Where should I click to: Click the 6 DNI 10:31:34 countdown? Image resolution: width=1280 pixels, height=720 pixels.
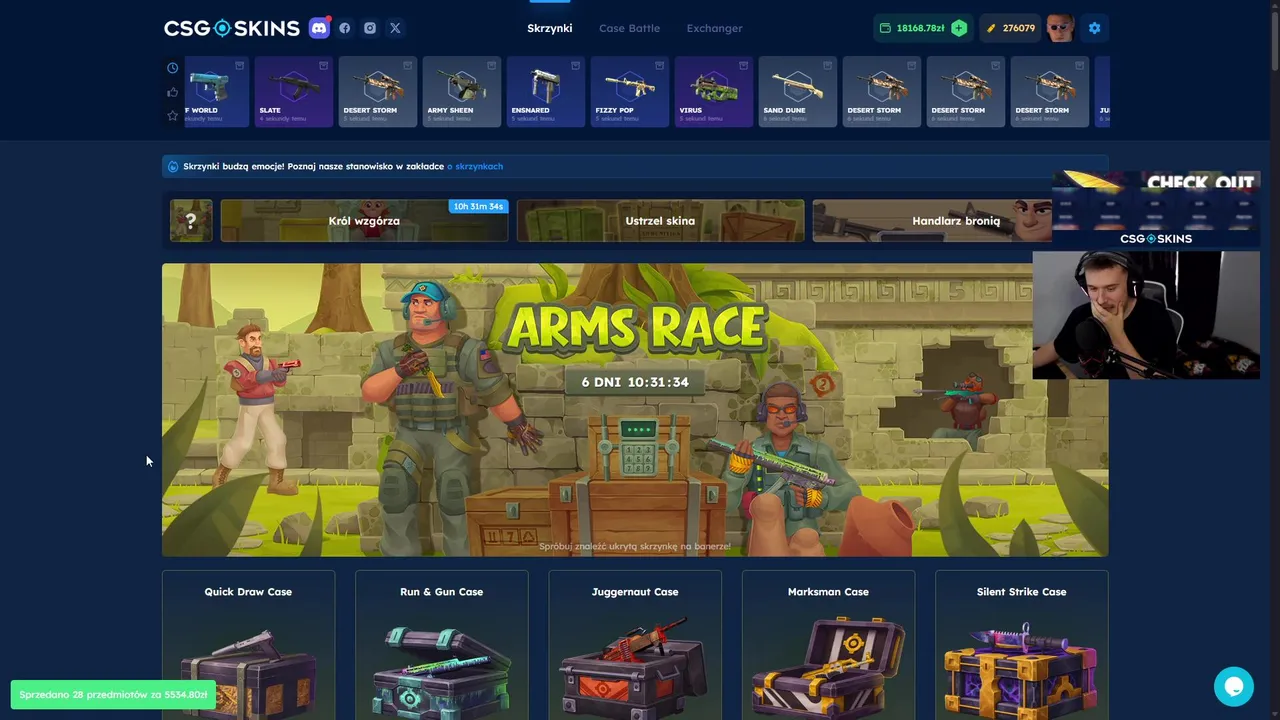coord(635,382)
